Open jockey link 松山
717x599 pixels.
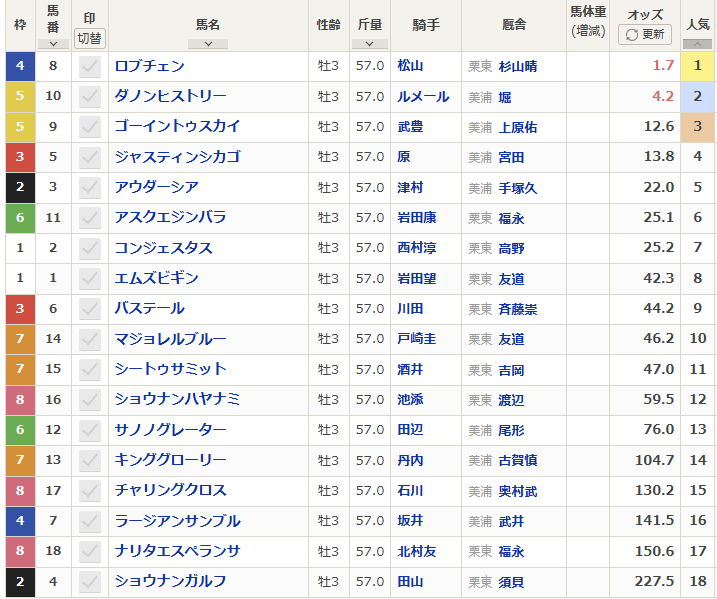410,66
